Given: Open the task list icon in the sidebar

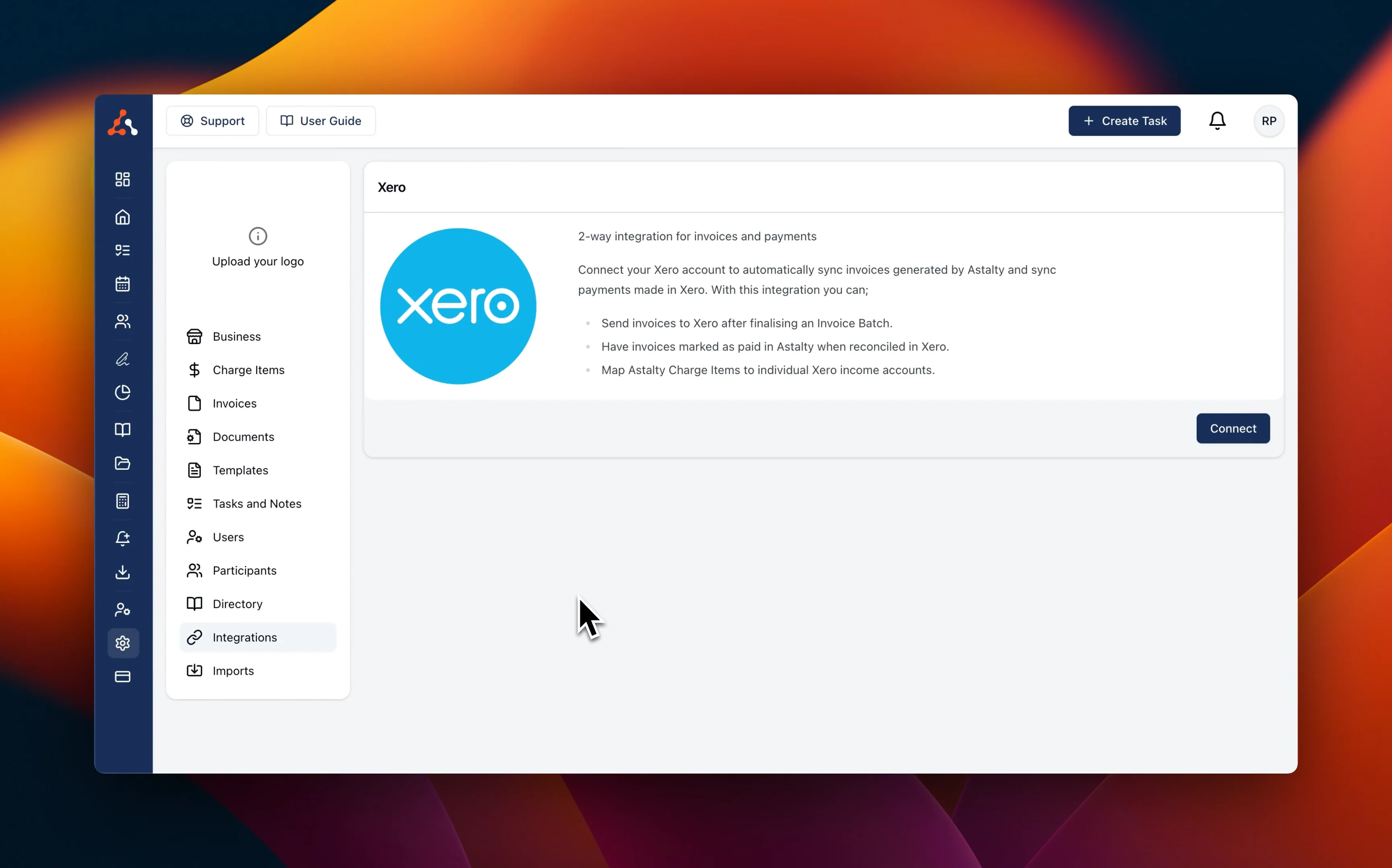Looking at the screenshot, I should point(122,250).
